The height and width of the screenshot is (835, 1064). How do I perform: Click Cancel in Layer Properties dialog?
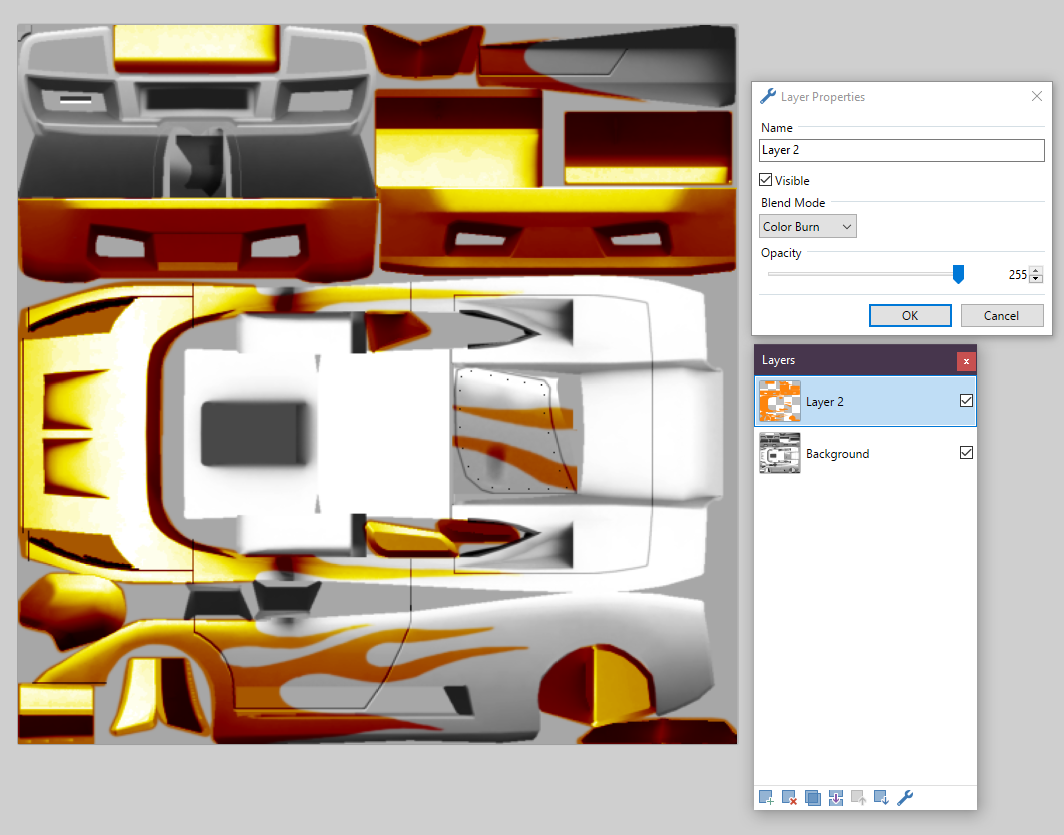[x=1001, y=316]
